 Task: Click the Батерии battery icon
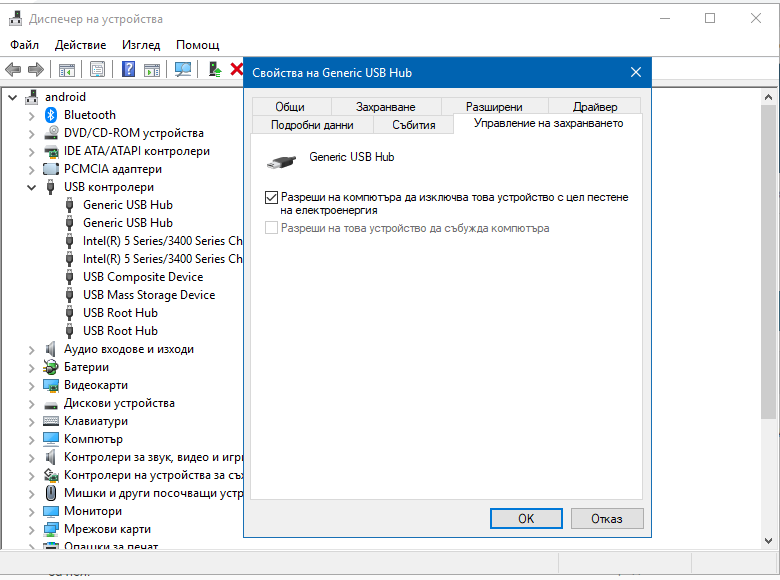[x=51, y=367]
